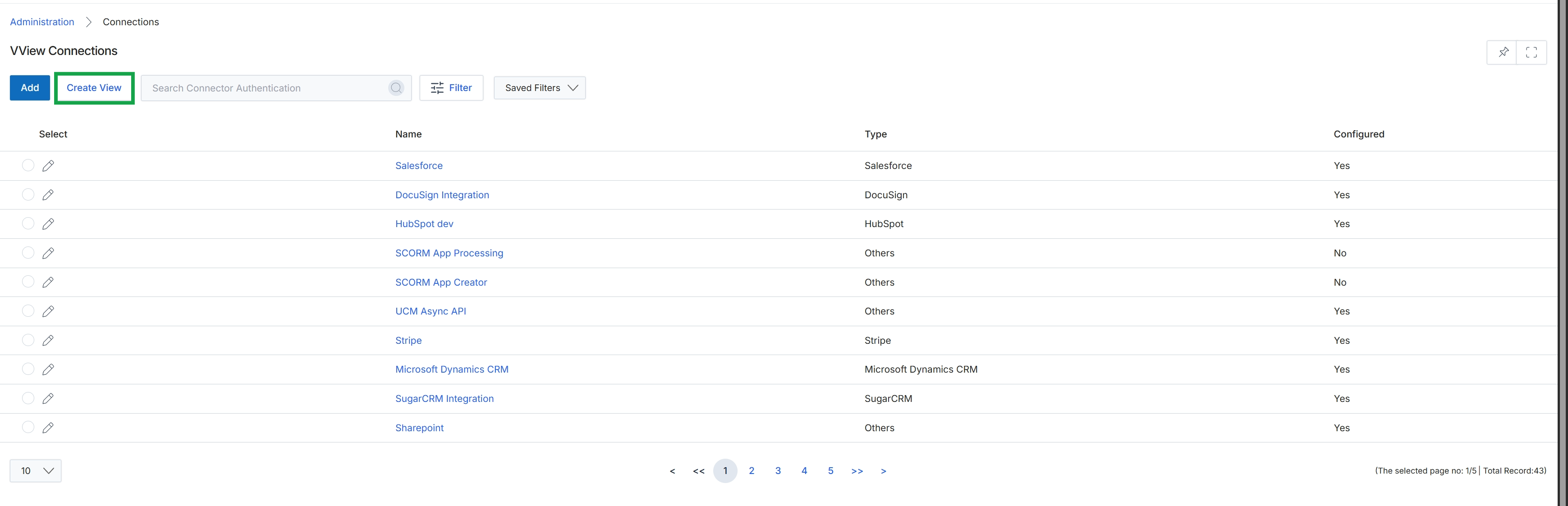Select SCORM App Processing radio button

pyautogui.click(x=28, y=252)
